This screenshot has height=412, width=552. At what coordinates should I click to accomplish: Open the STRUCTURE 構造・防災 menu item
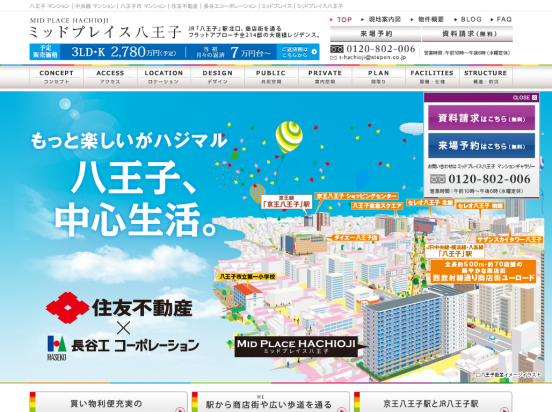pyautogui.click(x=485, y=77)
